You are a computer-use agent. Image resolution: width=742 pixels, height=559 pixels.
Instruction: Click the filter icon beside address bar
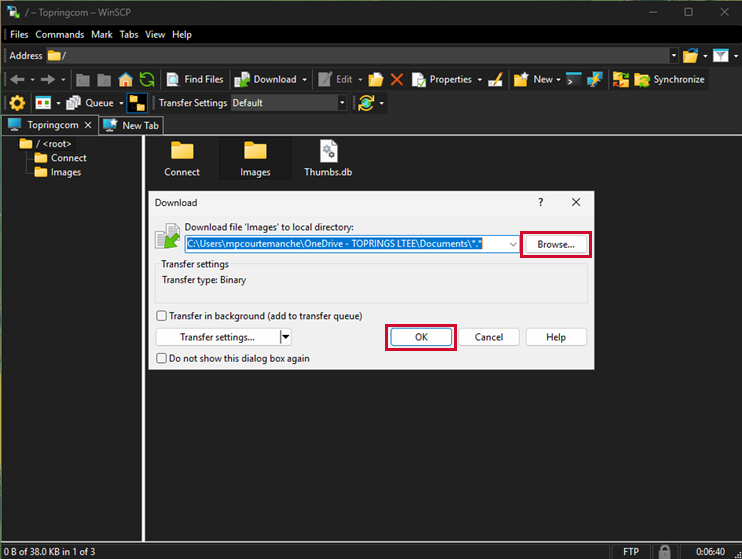(x=719, y=55)
